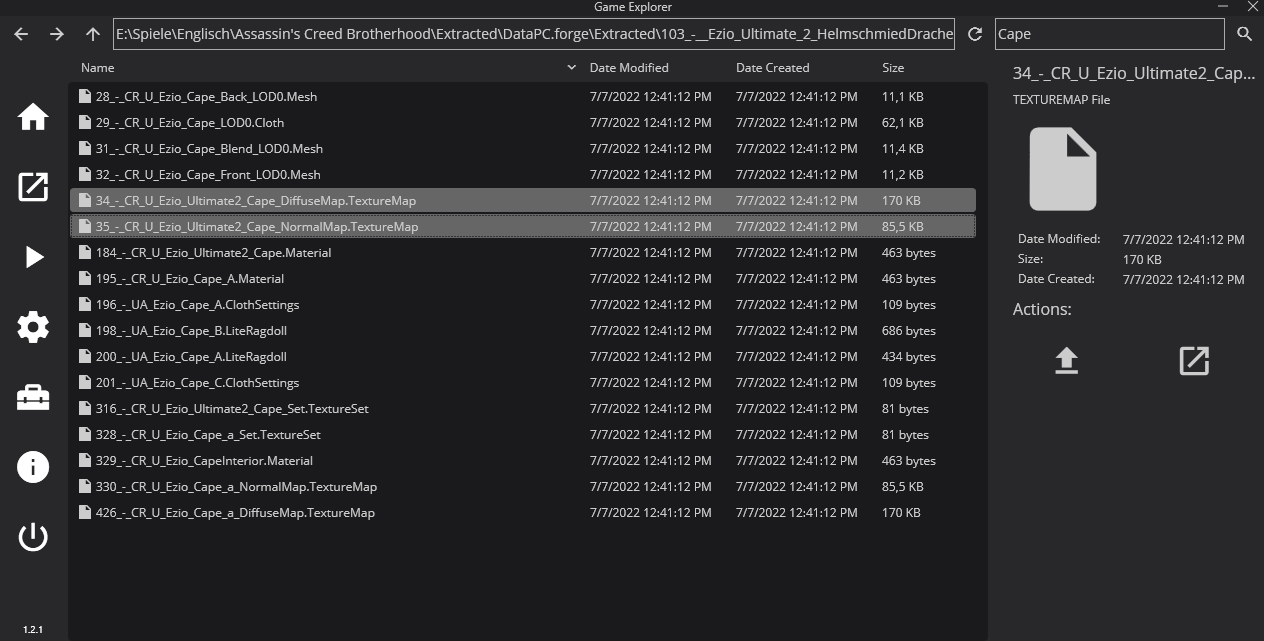
Task: Select 200_-_UA_Ezio_Cape_A.LiteRagdoll
Action: (523, 357)
